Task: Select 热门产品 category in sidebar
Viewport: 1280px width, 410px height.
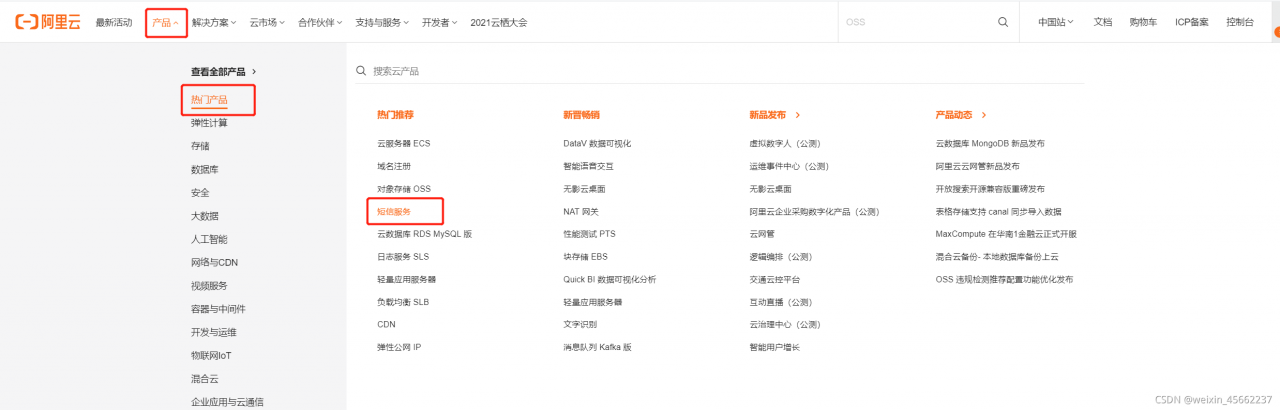Action: [209, 100]
